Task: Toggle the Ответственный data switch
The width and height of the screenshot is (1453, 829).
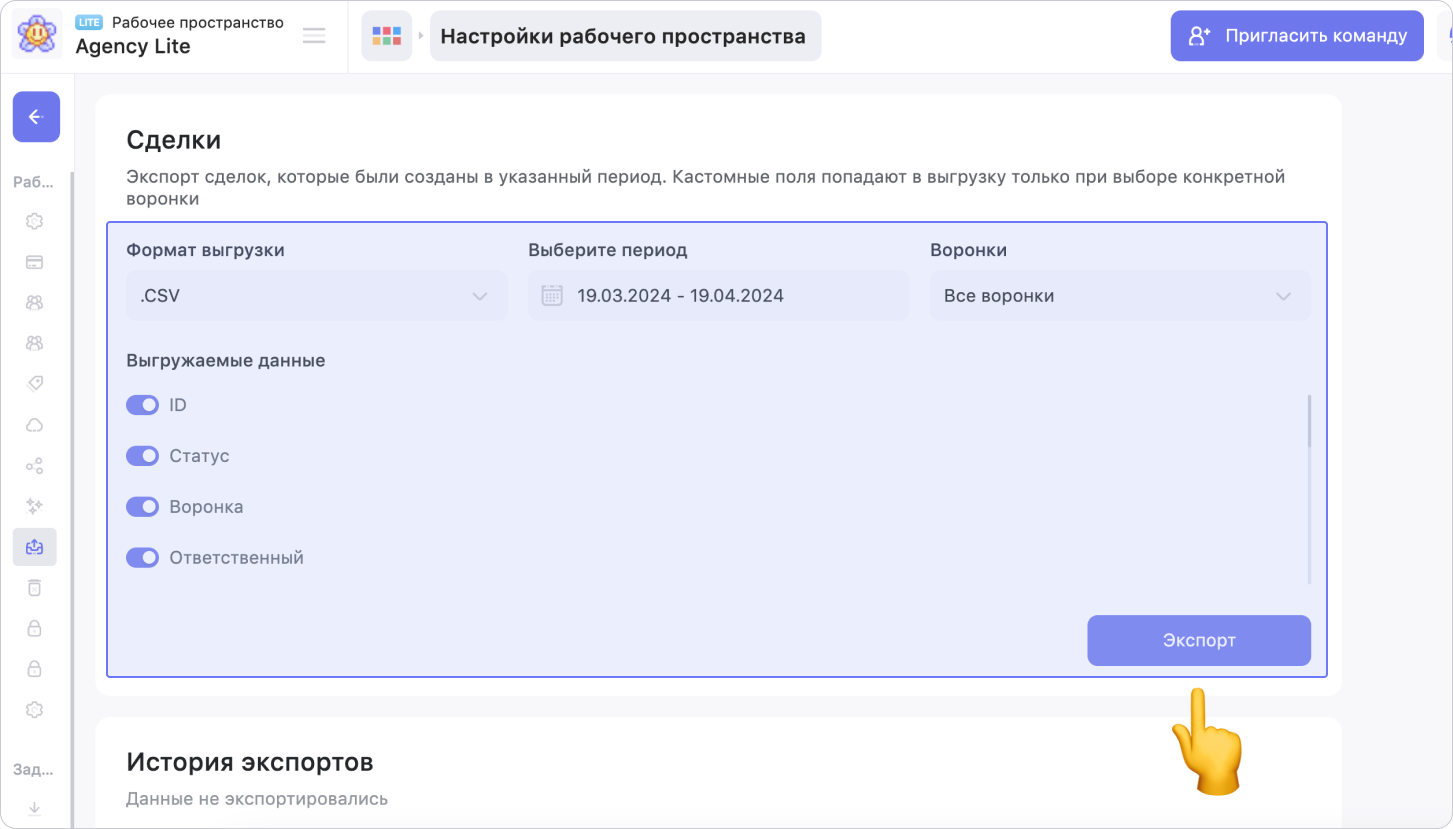Action: coord(142,558)
